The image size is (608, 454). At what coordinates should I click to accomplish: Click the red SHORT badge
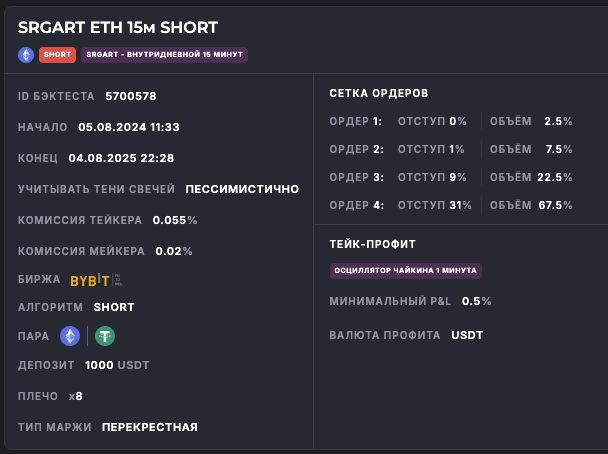[57, 54]
